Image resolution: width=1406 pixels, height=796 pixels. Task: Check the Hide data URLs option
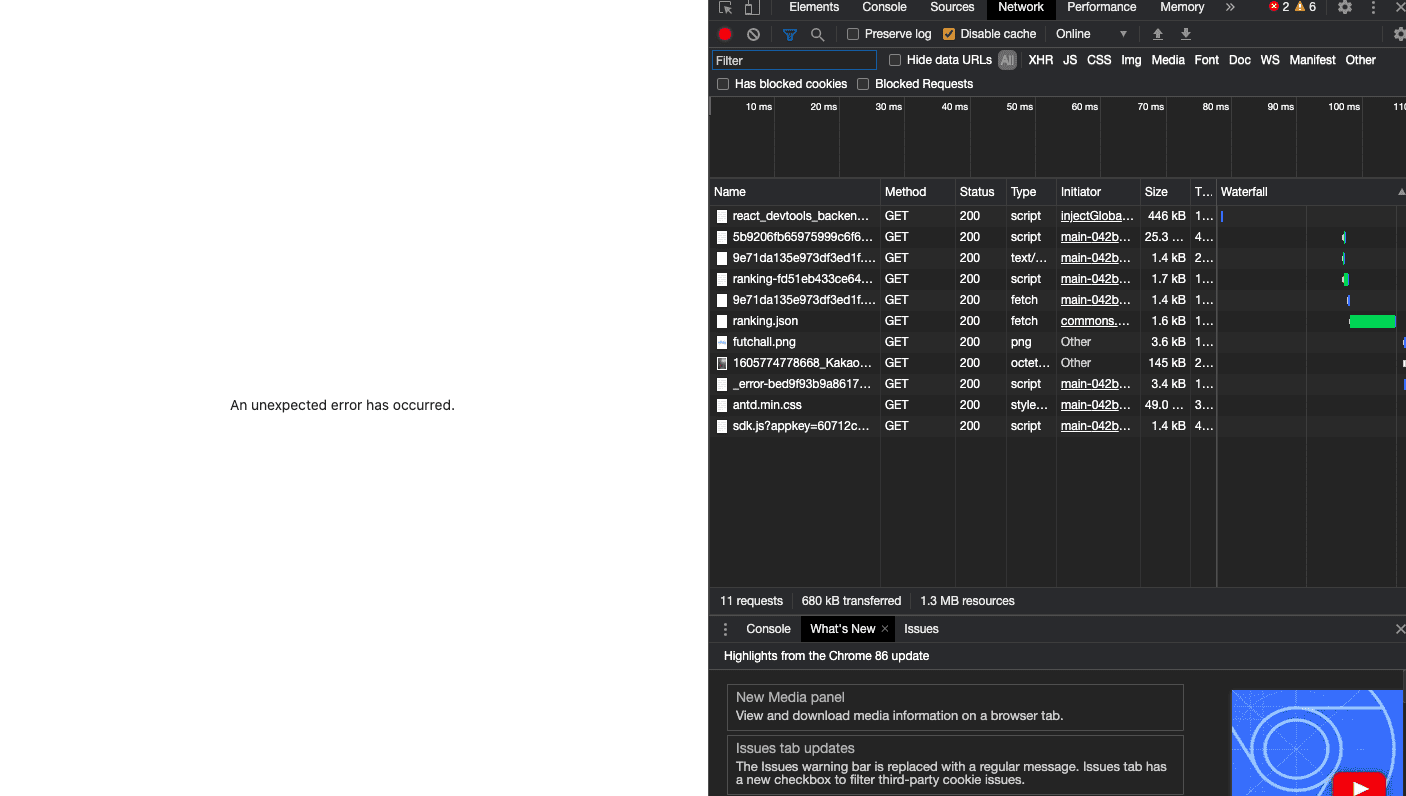pyautogui.click(x=895, y=60)
